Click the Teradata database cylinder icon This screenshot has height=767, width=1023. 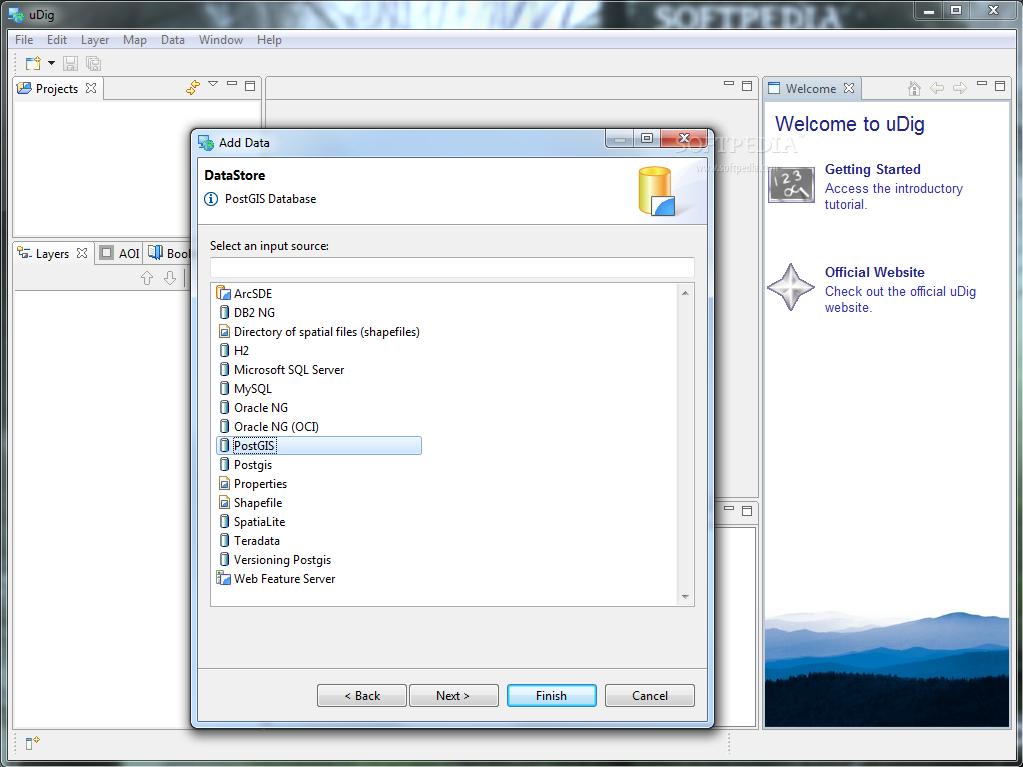point(224,540)
